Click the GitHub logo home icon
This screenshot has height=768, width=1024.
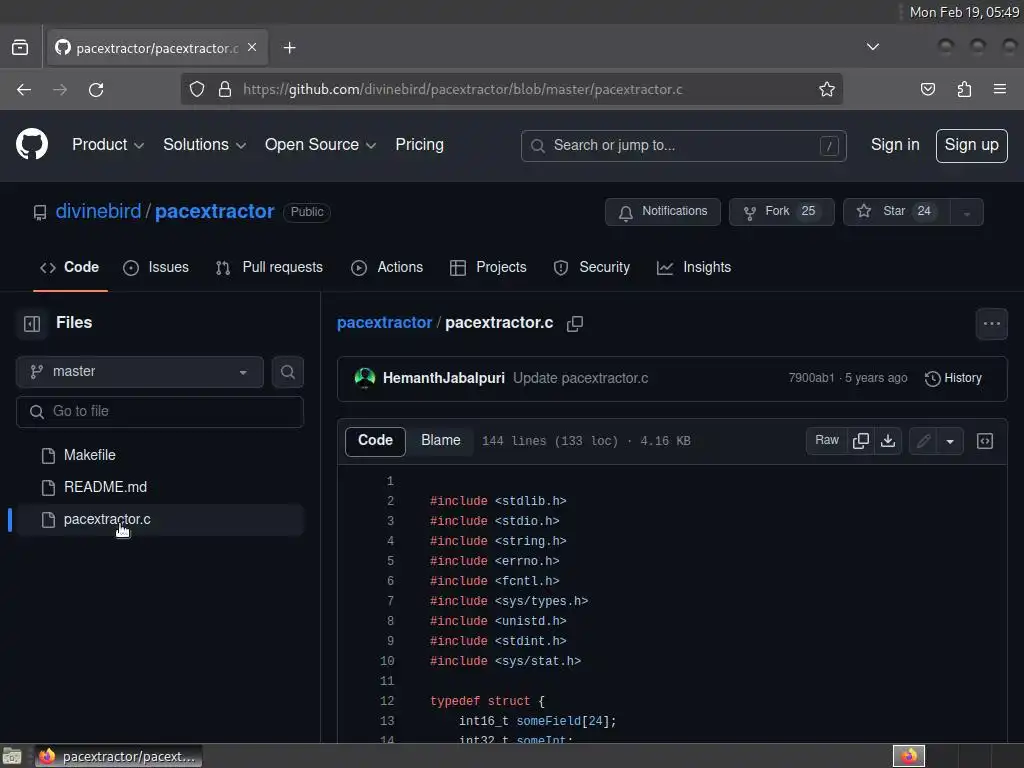[x=32, y=144]
